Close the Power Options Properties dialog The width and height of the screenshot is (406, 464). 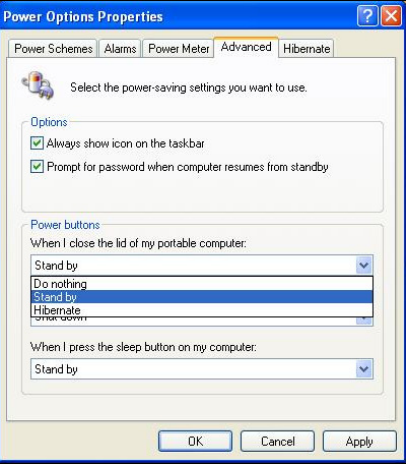[391, 16]
